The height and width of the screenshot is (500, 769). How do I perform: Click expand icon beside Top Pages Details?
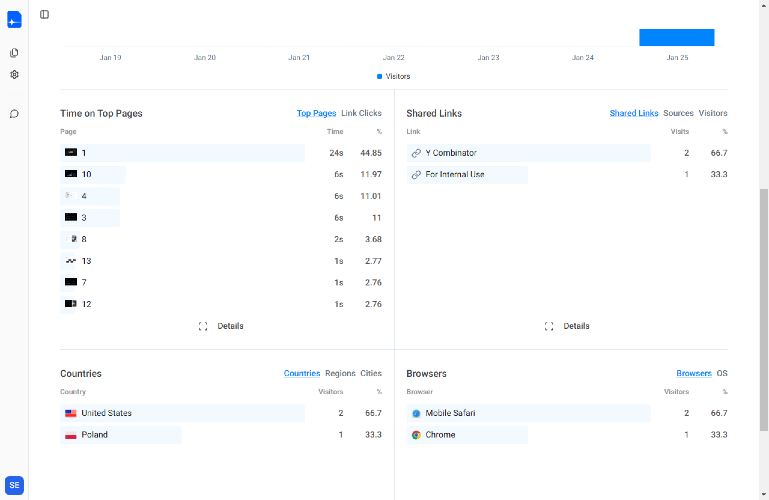[x=203, y=326]
